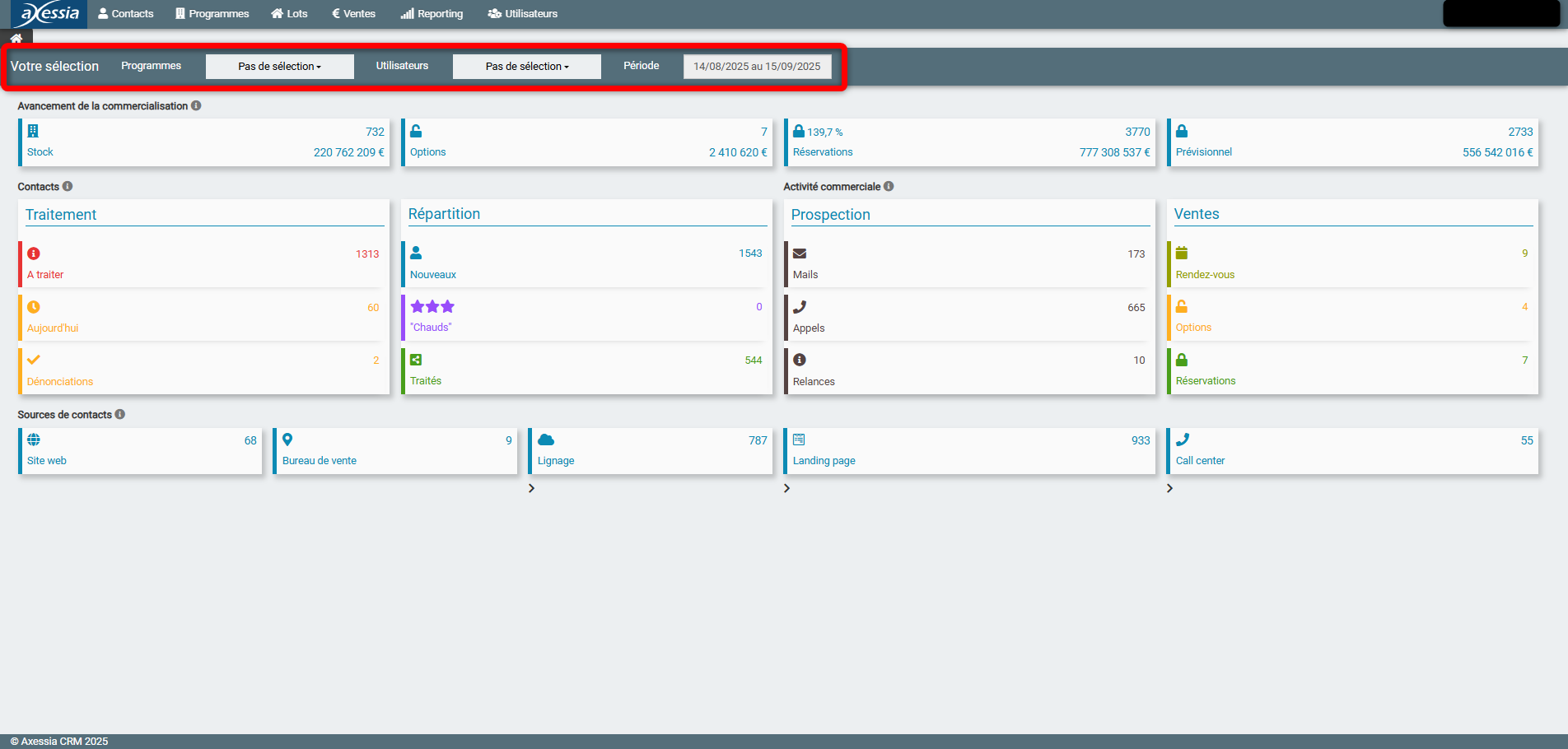The width and height of the screenshot is (1568, 749).
Task: Expand the chevron arrow below Call center card
Action: (1169, 488)
